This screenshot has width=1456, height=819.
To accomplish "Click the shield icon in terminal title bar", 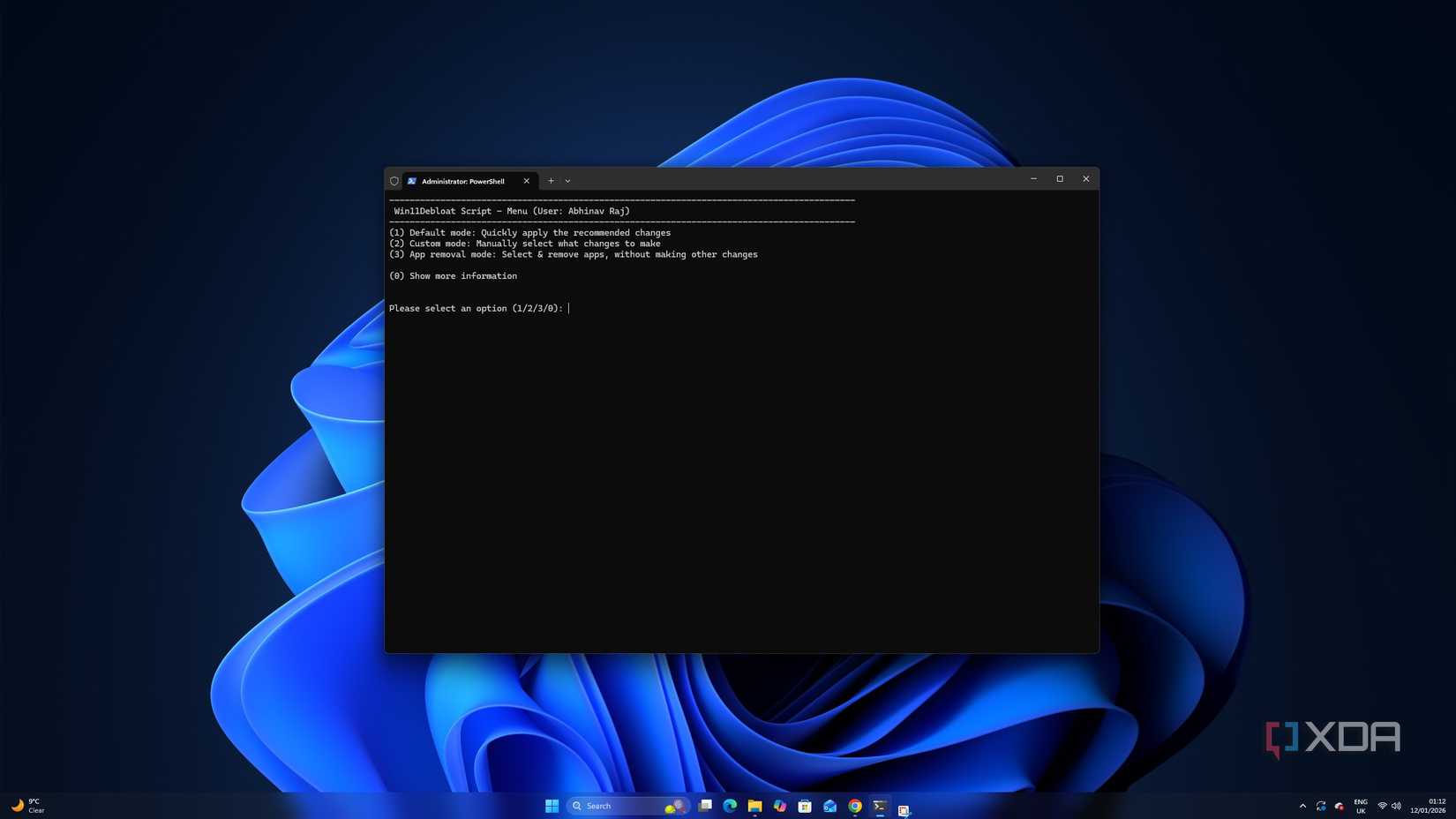I will point(394,181).
